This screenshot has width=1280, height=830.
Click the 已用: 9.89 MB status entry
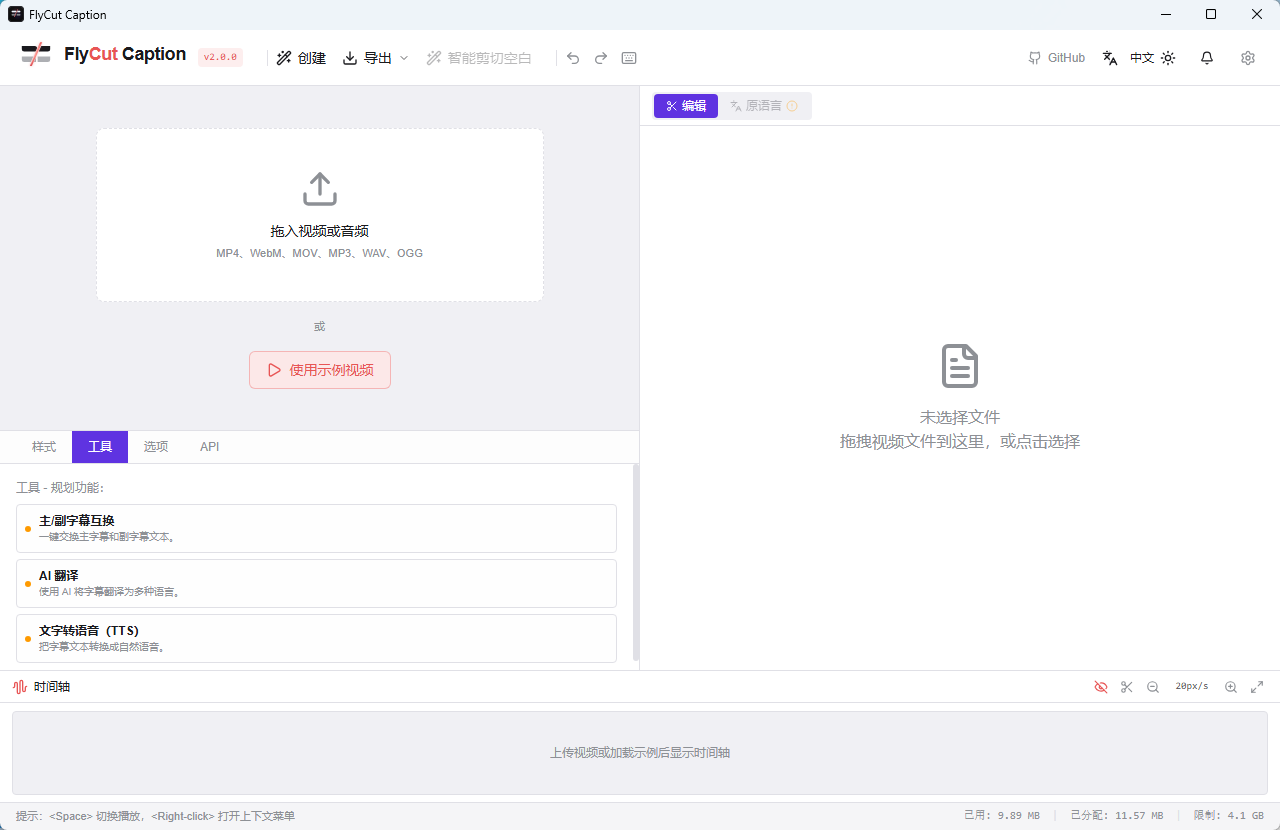pyautogui.click(x=1002, y=816)
